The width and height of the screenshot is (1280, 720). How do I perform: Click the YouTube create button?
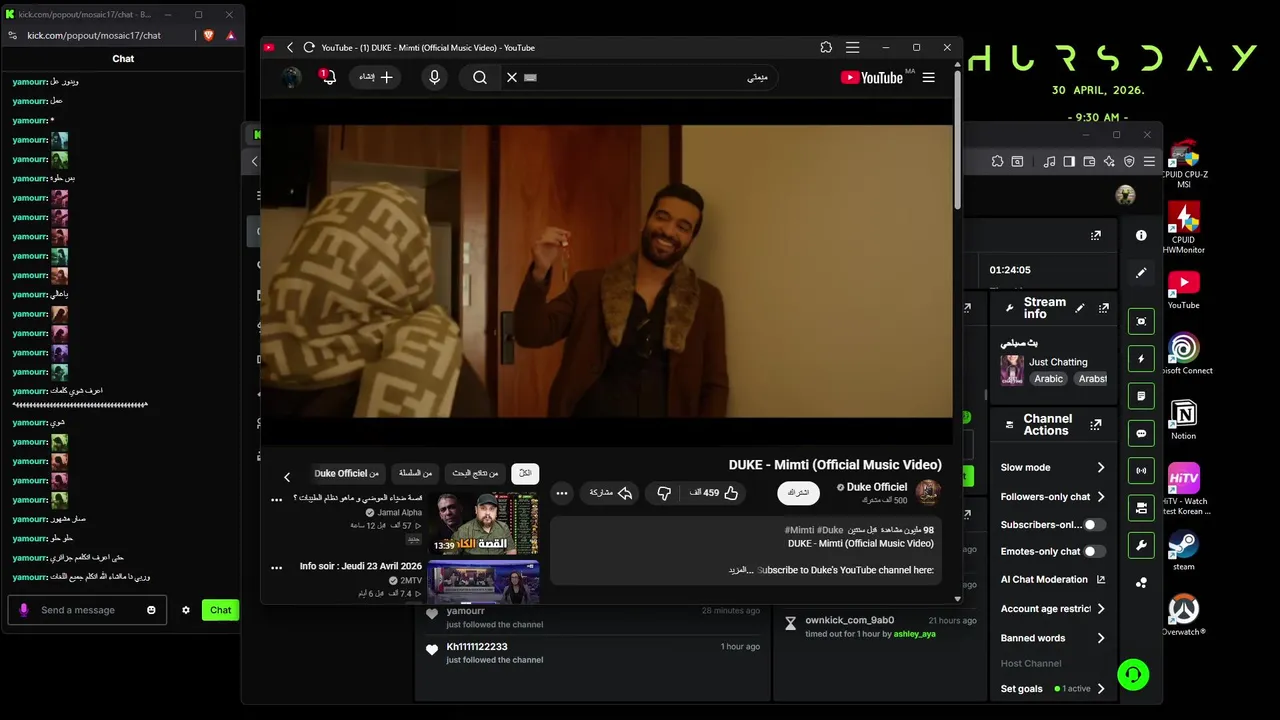(376, 77)
